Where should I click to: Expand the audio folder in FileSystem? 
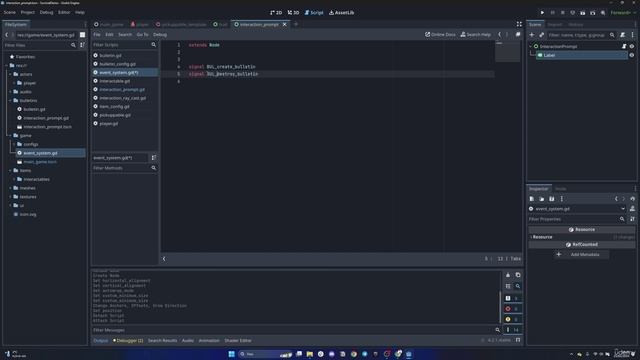point(11,92)
